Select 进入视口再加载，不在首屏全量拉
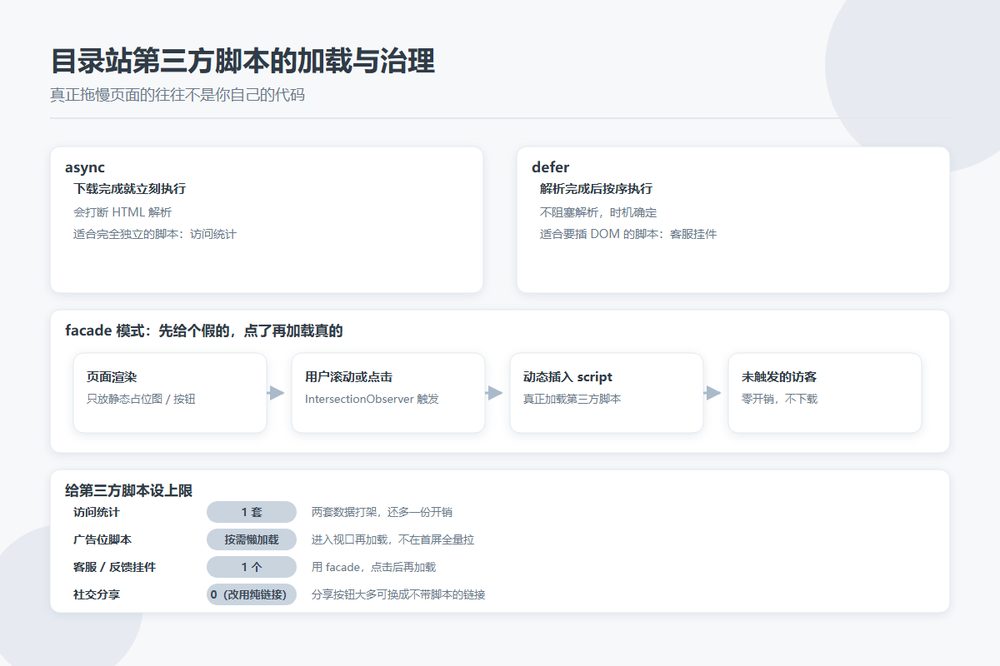The image size is (1000, 666). [x=393, y=540]
